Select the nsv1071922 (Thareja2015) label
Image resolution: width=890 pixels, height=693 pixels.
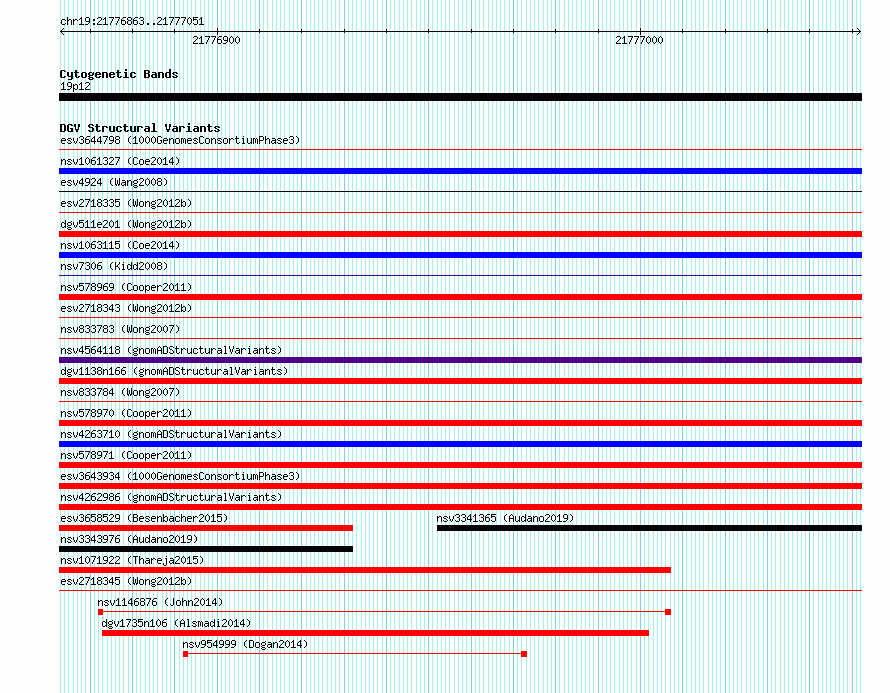pyautogui.click(x=132, y=560)
